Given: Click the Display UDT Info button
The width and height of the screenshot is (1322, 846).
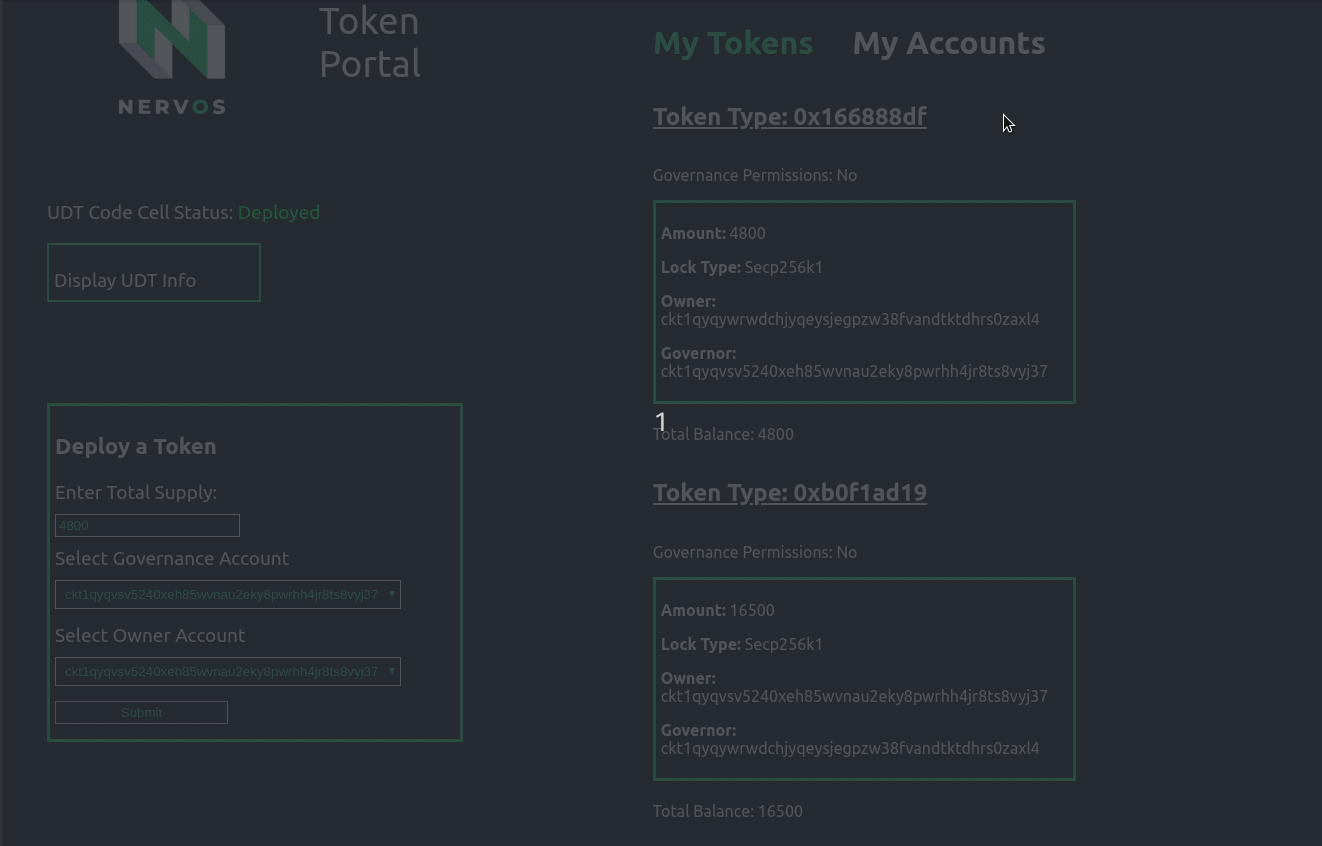Looking at the screenshot, I should (x=154, y=272).
